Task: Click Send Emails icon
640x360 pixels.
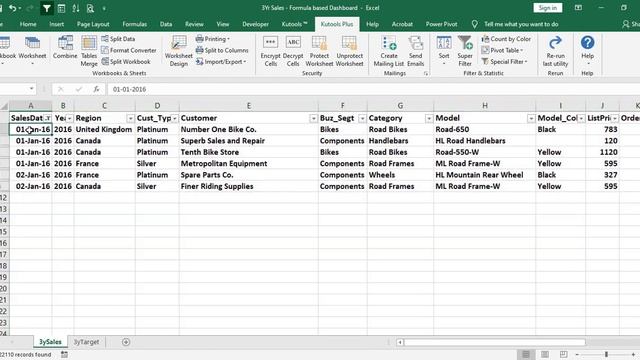Action: click(x=416, y=51)
